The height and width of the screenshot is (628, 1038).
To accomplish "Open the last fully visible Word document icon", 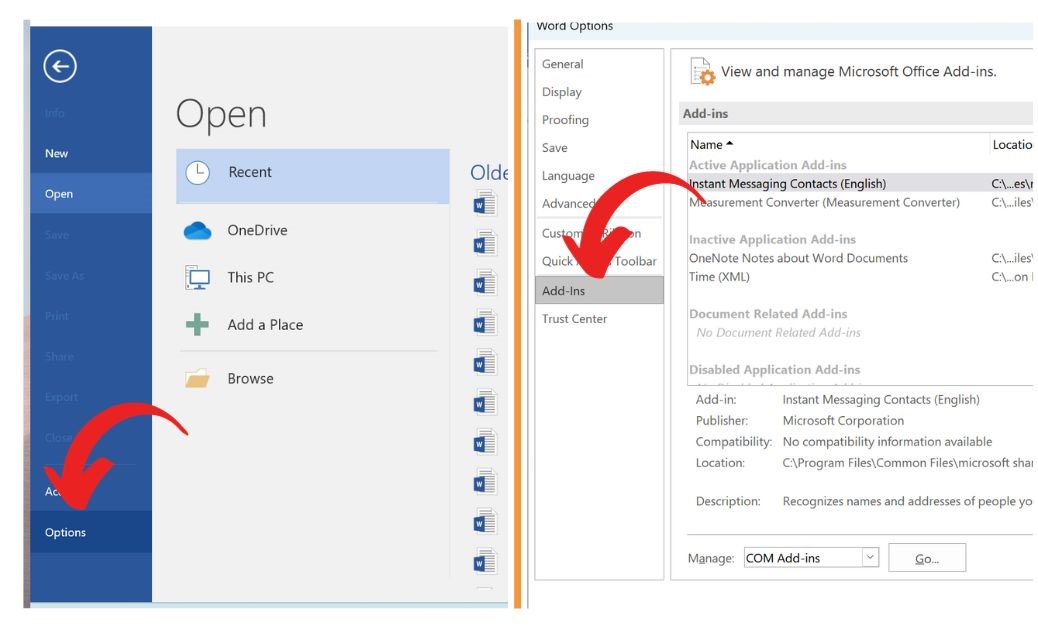I will 485,562.
